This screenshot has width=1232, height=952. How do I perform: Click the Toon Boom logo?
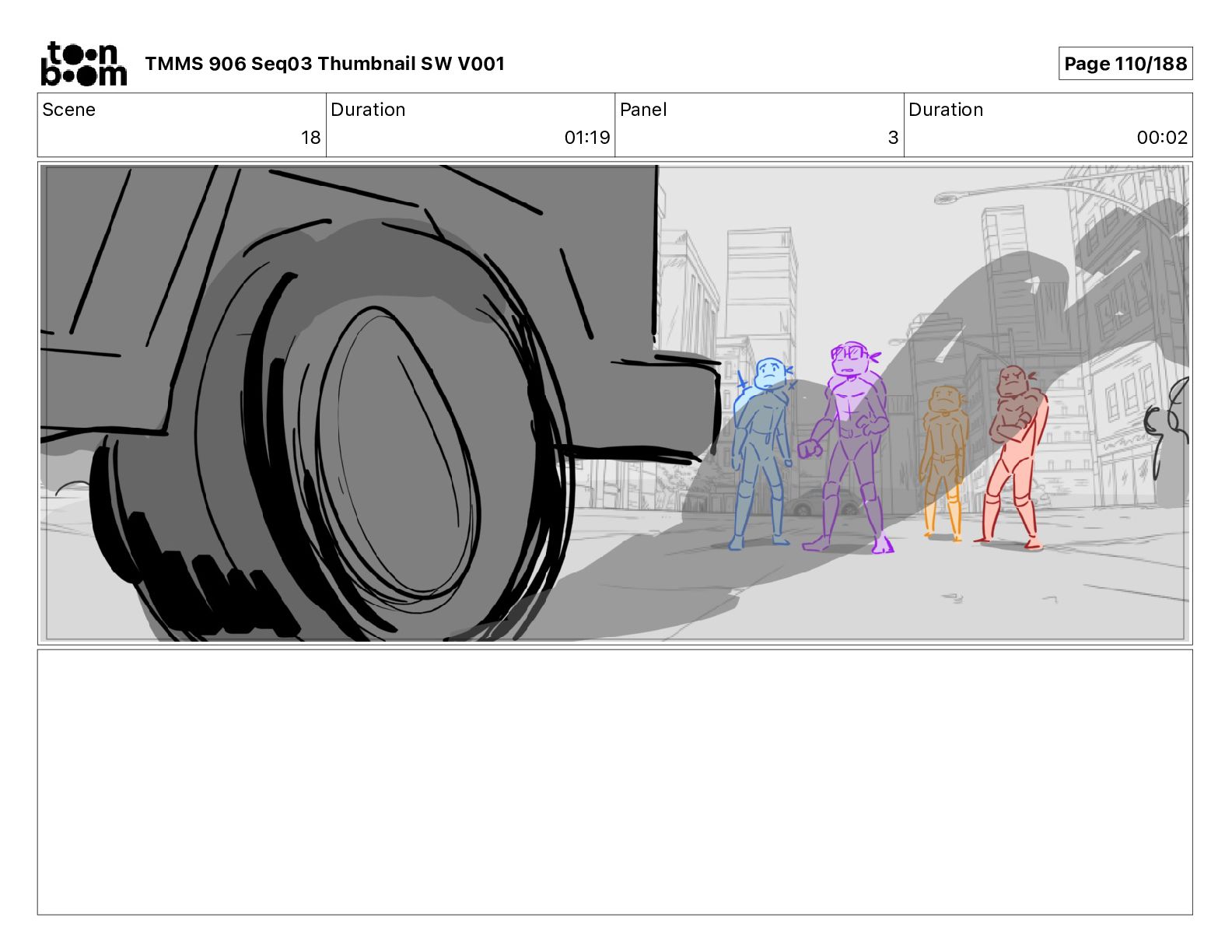(83, 64)
